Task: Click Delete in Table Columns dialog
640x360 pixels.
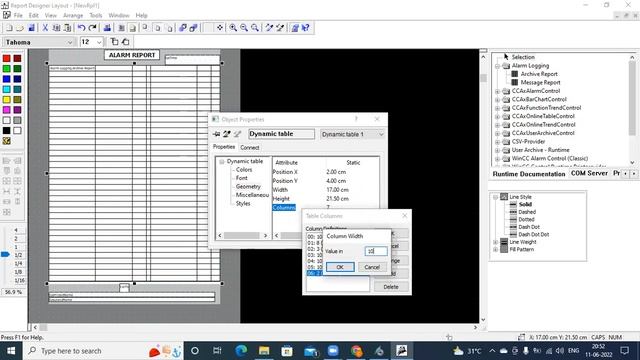Action: pyautogui.click(x=391, y=287)
